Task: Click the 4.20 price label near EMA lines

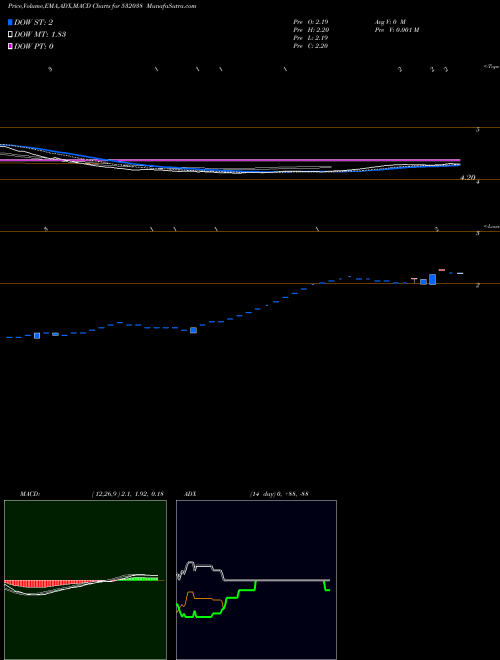Action: coord(468,177)
